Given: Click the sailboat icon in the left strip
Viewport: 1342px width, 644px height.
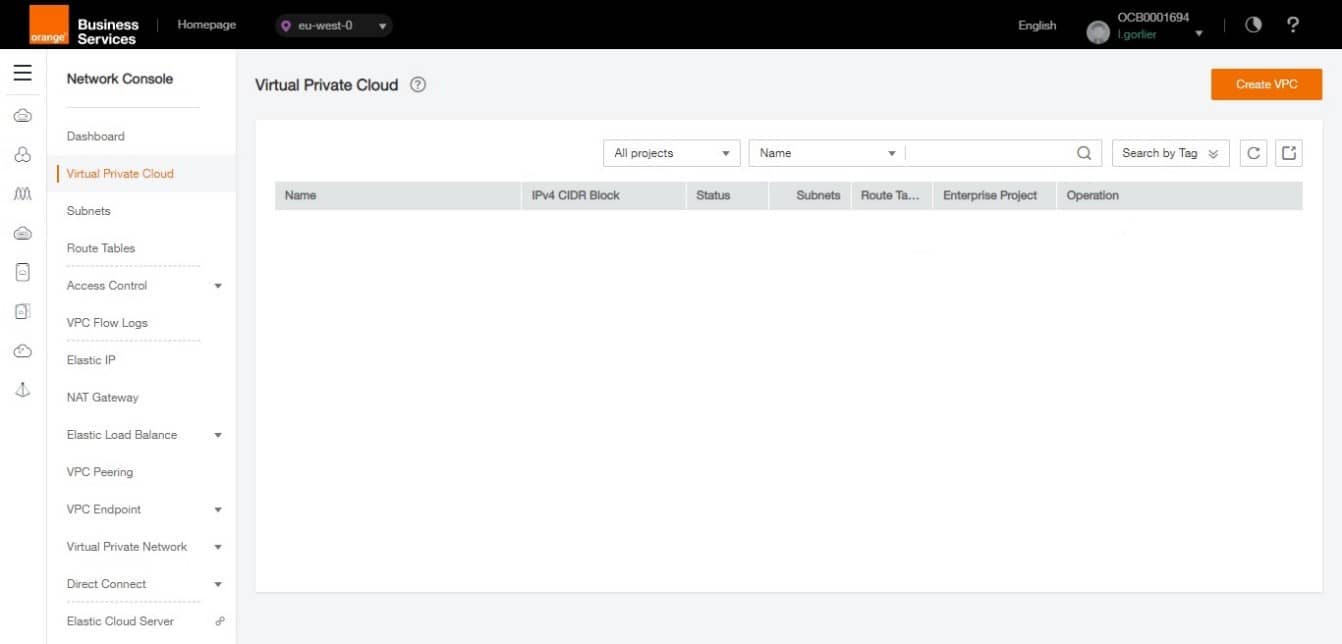Looking at the screenshot, I should point(23,390).
